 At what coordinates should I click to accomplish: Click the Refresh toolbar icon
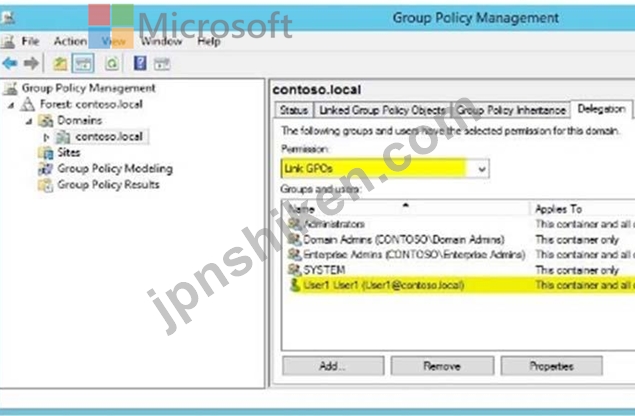pyautogui.click(x=112, y=63)
